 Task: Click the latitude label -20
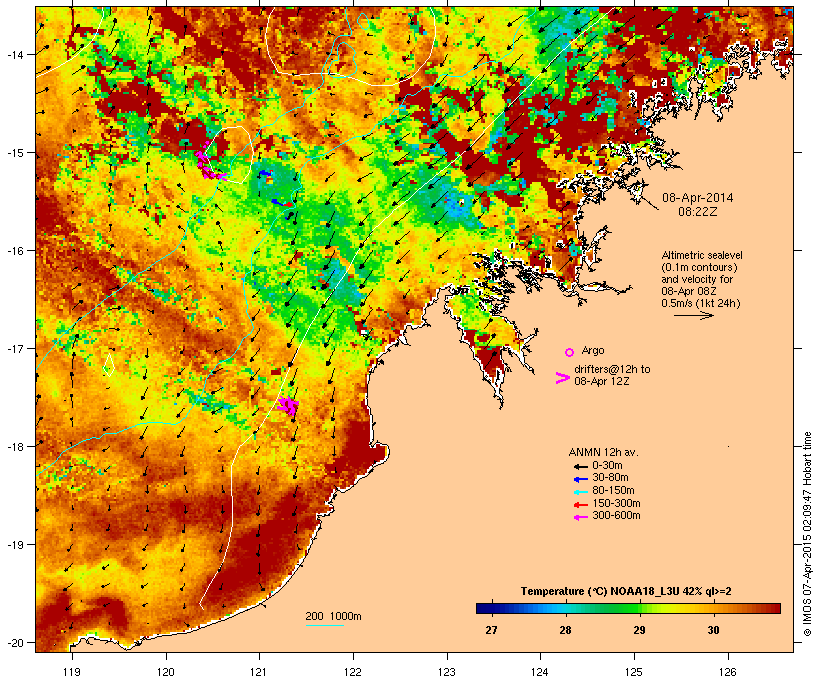(x=16, y=642)
